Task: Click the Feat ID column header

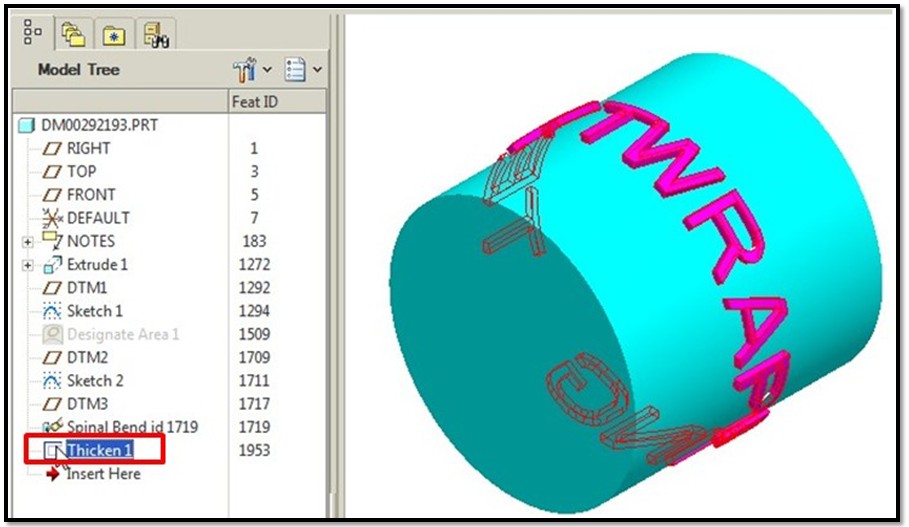Action: [x=277, y=101]
